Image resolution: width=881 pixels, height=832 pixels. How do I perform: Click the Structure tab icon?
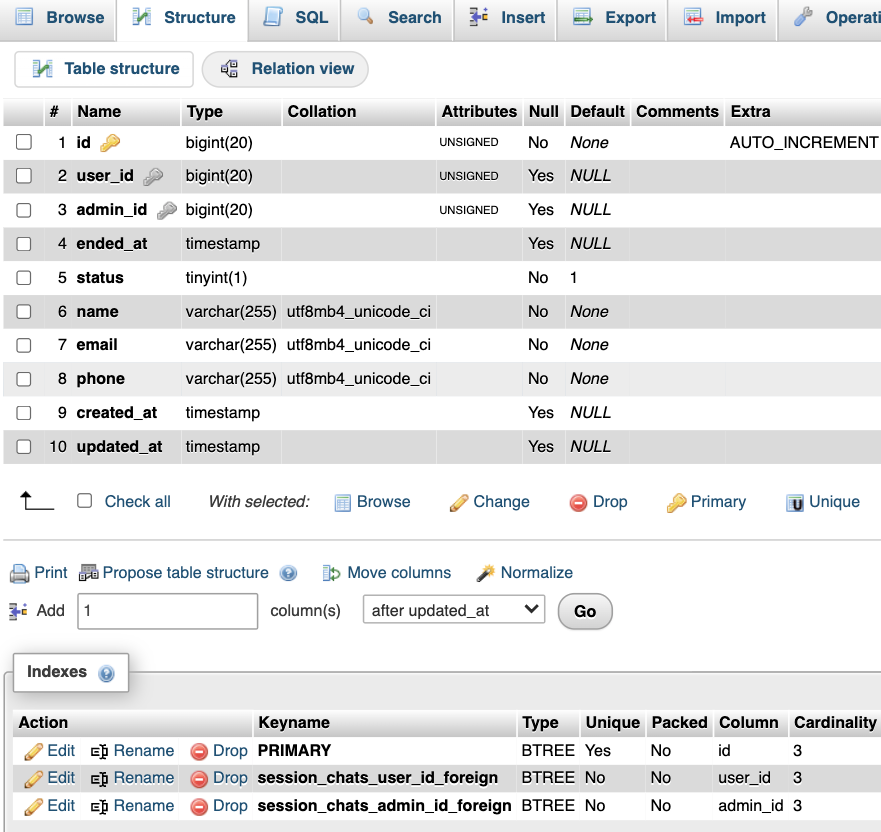coord(142,17)
